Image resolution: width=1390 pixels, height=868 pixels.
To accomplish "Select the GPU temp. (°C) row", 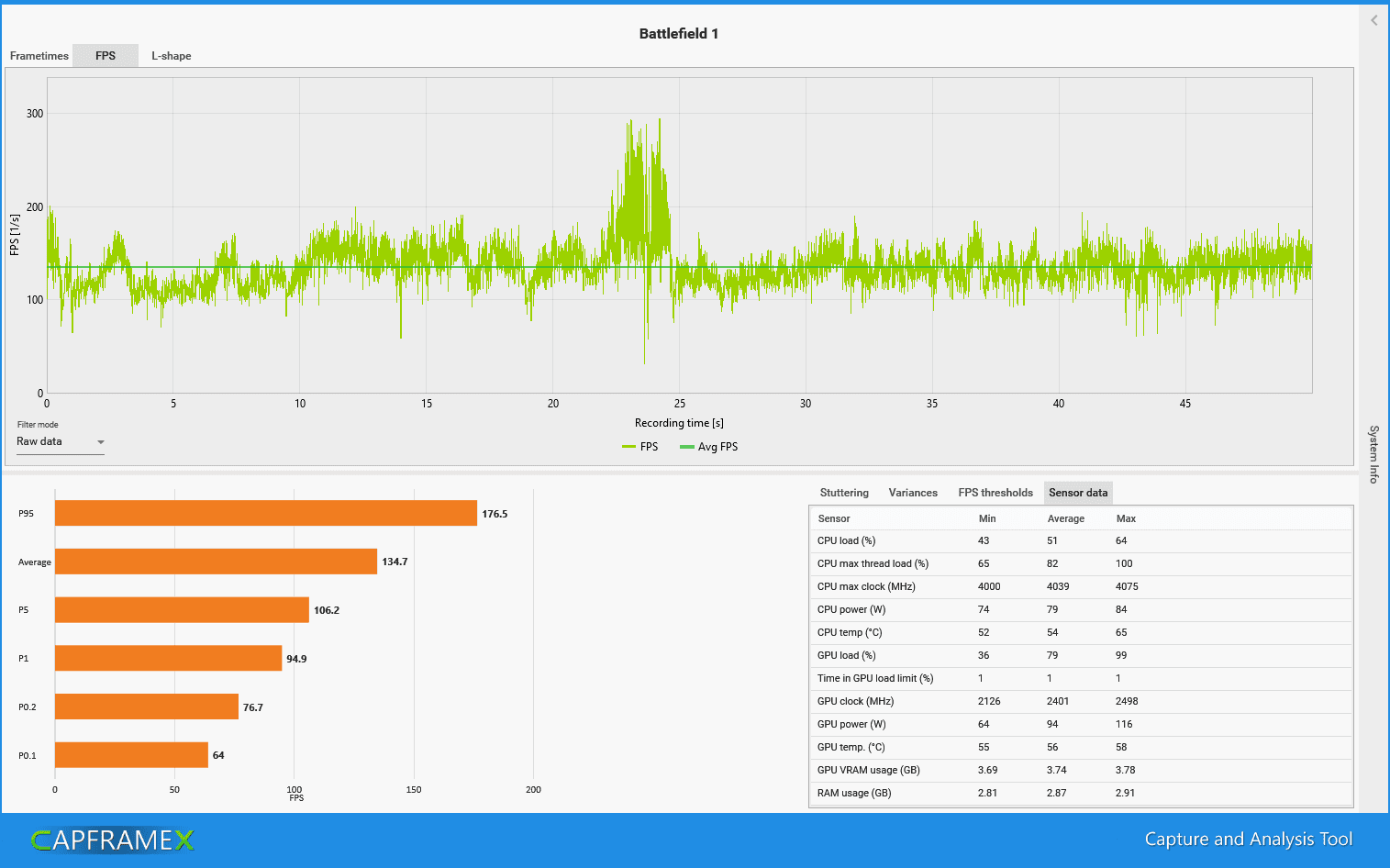I will coord(1081,748).
